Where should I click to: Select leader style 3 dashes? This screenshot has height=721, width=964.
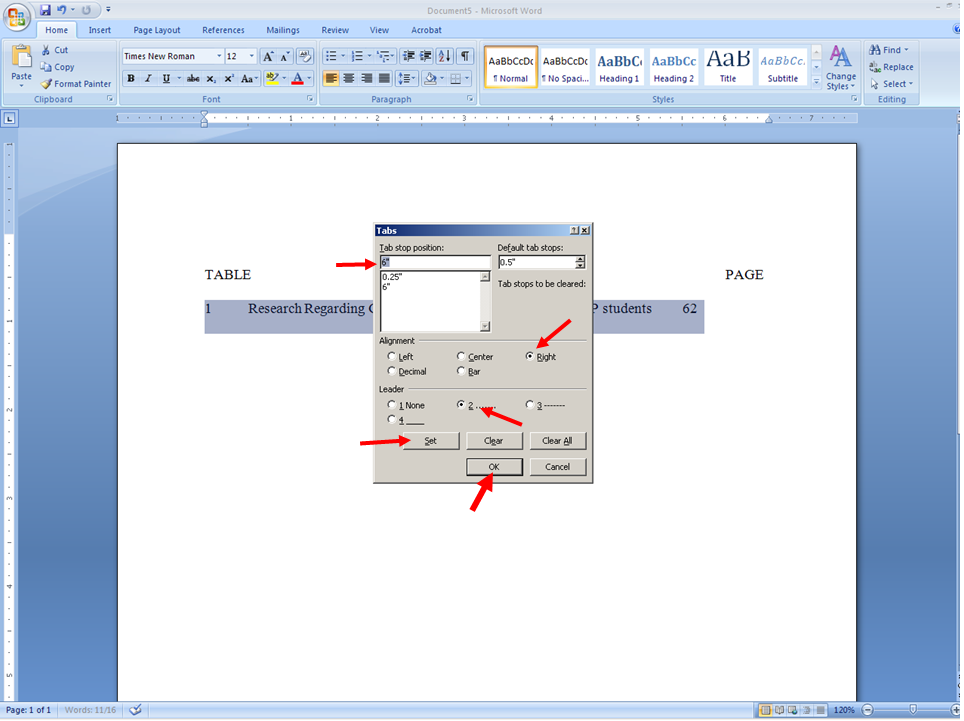coord(530,405)
